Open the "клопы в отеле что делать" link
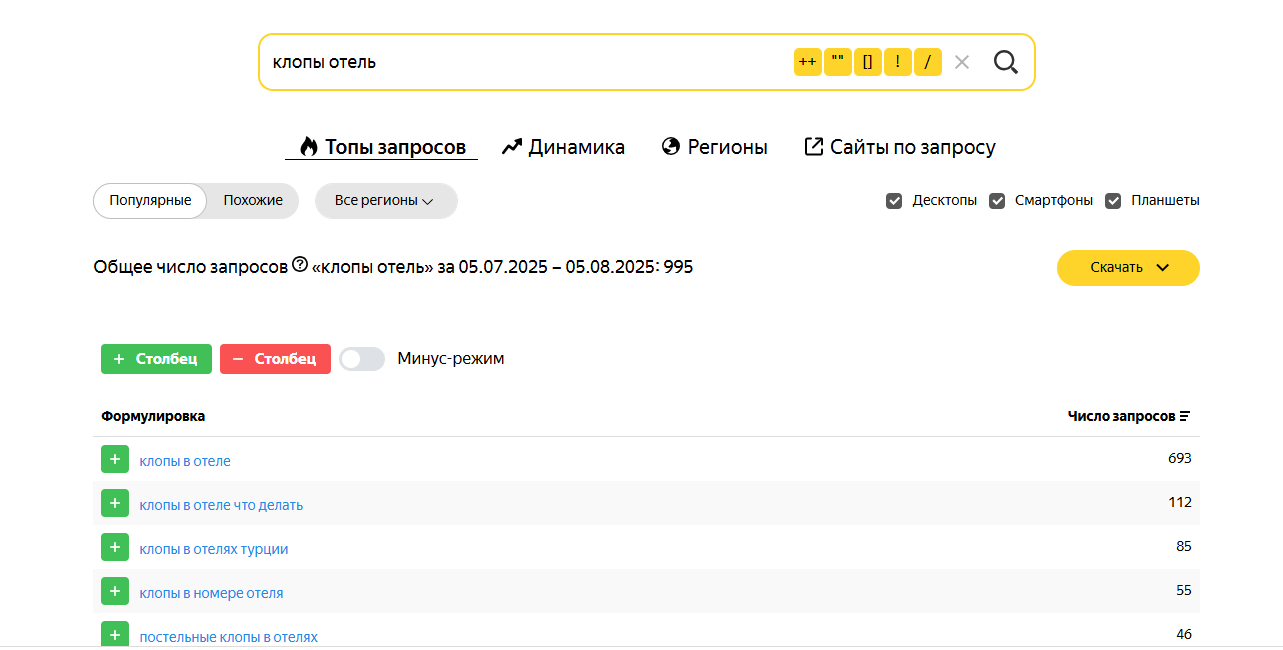 (221, 505)
